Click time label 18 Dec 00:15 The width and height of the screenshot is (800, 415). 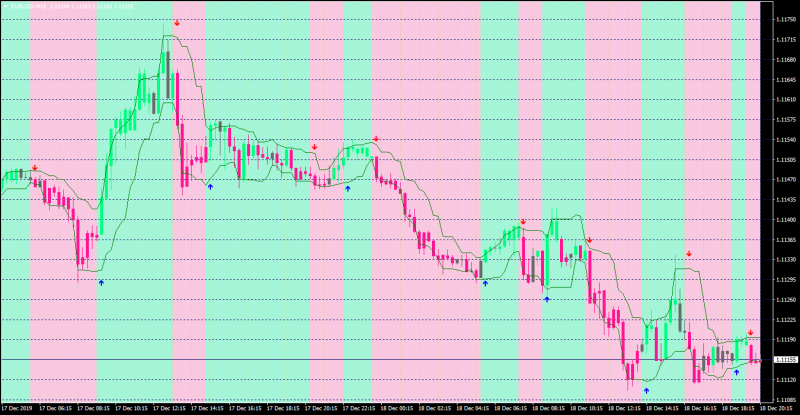pyautogui.click(x=397, y=408)
